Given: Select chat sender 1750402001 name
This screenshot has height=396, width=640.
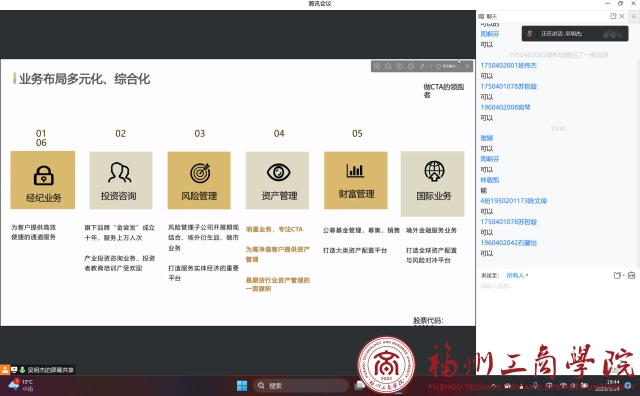Looking at the screenshot, I should pyautogui.click(x=509, y=65).
